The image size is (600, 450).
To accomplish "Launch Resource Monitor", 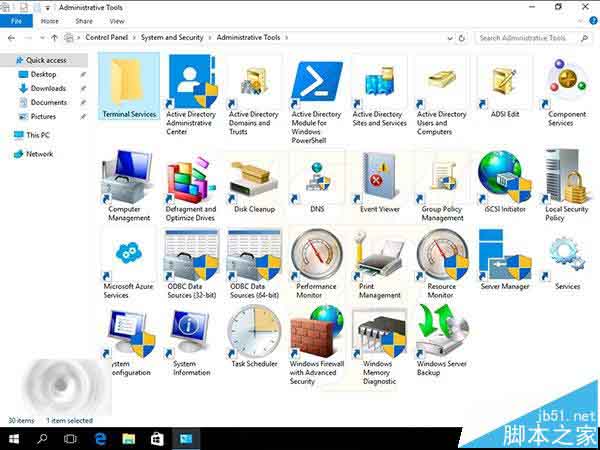I will pos(442,264).
